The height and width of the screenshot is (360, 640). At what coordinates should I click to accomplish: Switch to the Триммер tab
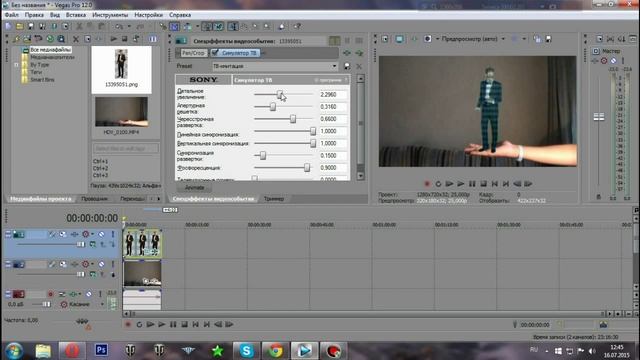coord(274,199)
